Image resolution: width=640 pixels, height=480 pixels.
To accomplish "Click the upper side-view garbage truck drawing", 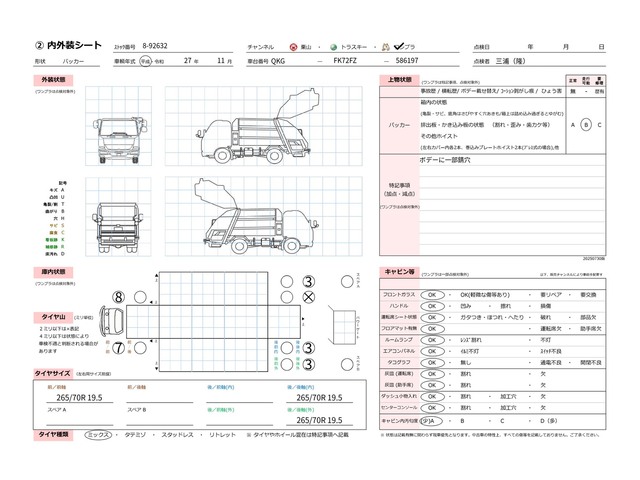I will [x=240, y=130].
